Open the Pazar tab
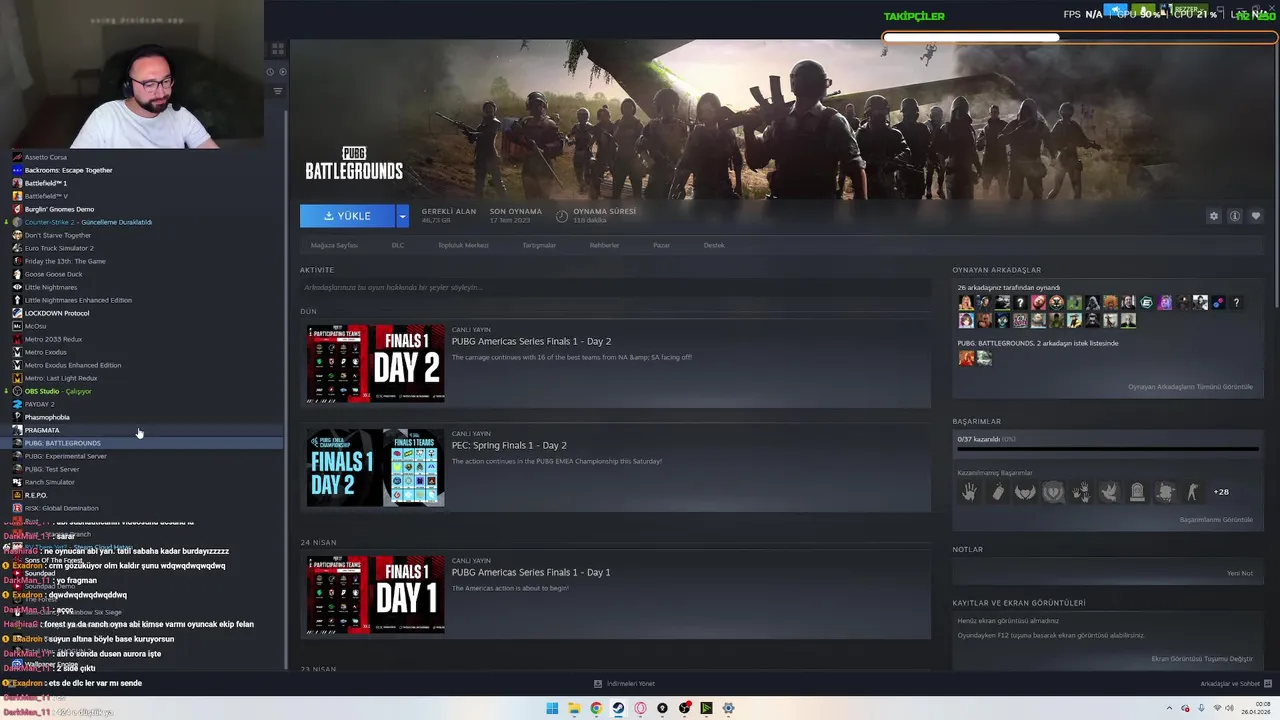This screenshot has height=720, width=1280. tap(661, 245)
